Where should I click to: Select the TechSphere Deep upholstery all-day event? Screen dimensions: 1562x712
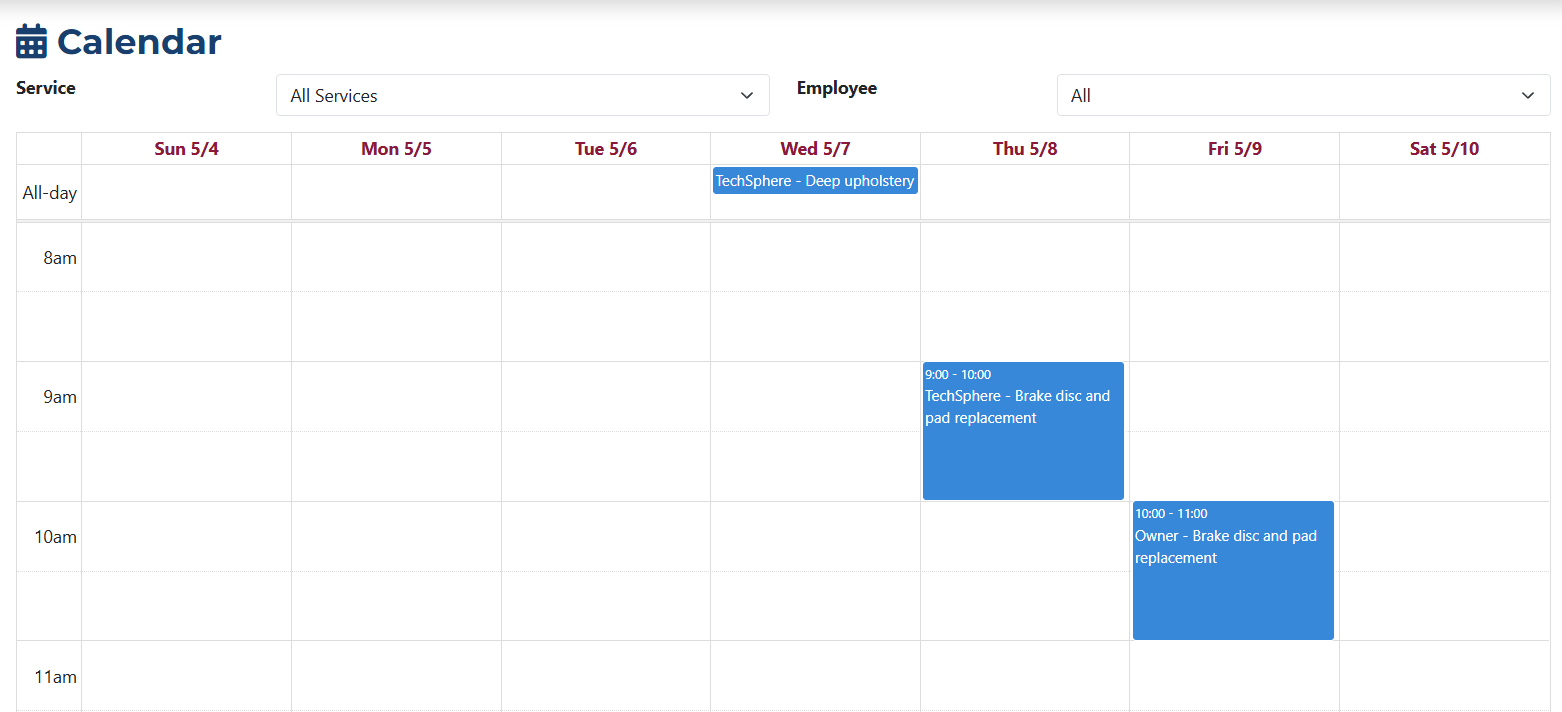(814, 180)
